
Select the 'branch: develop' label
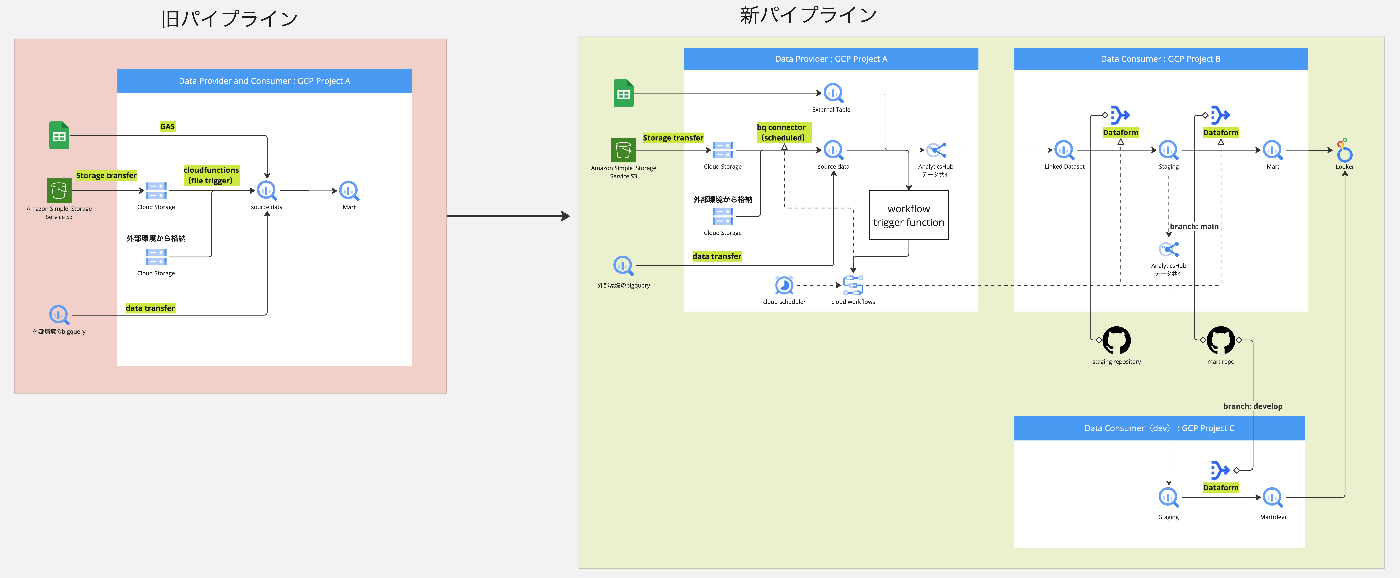point(1253,406)
